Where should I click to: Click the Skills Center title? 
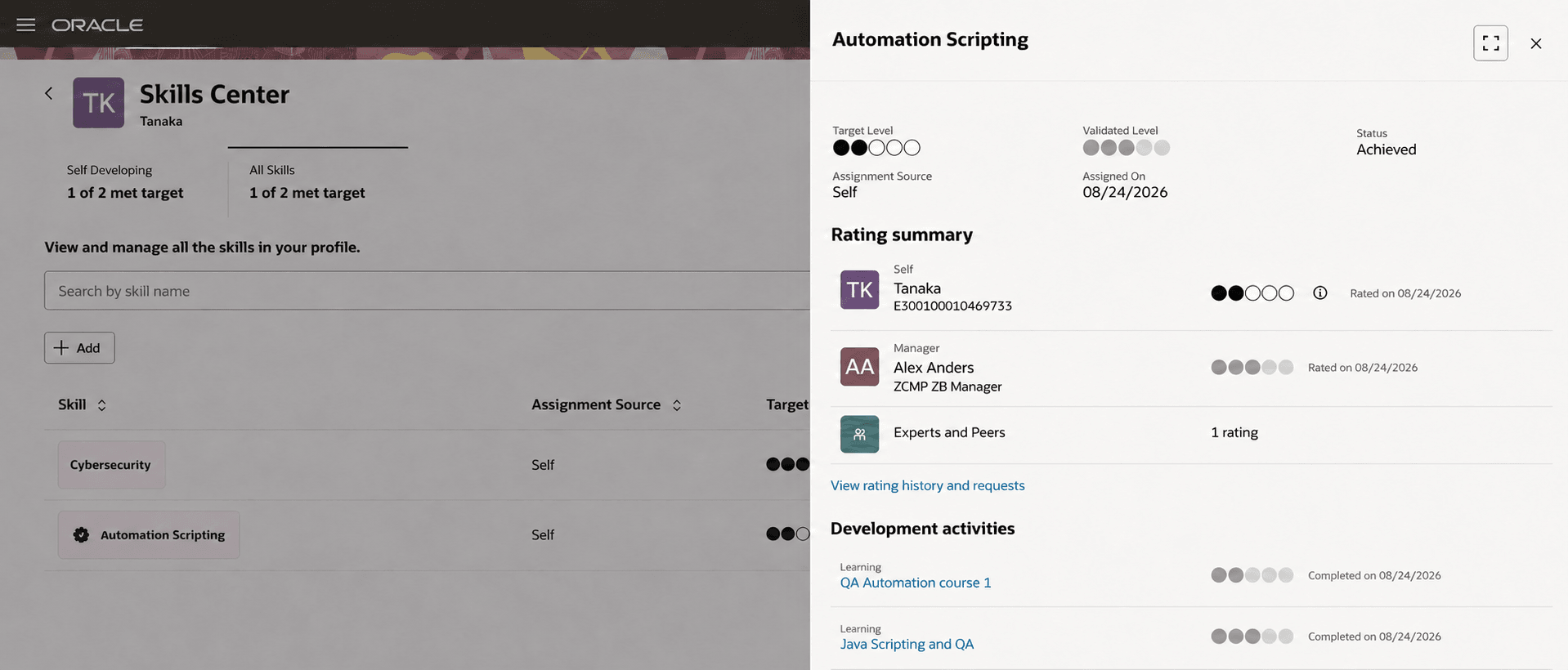(214, 94)
